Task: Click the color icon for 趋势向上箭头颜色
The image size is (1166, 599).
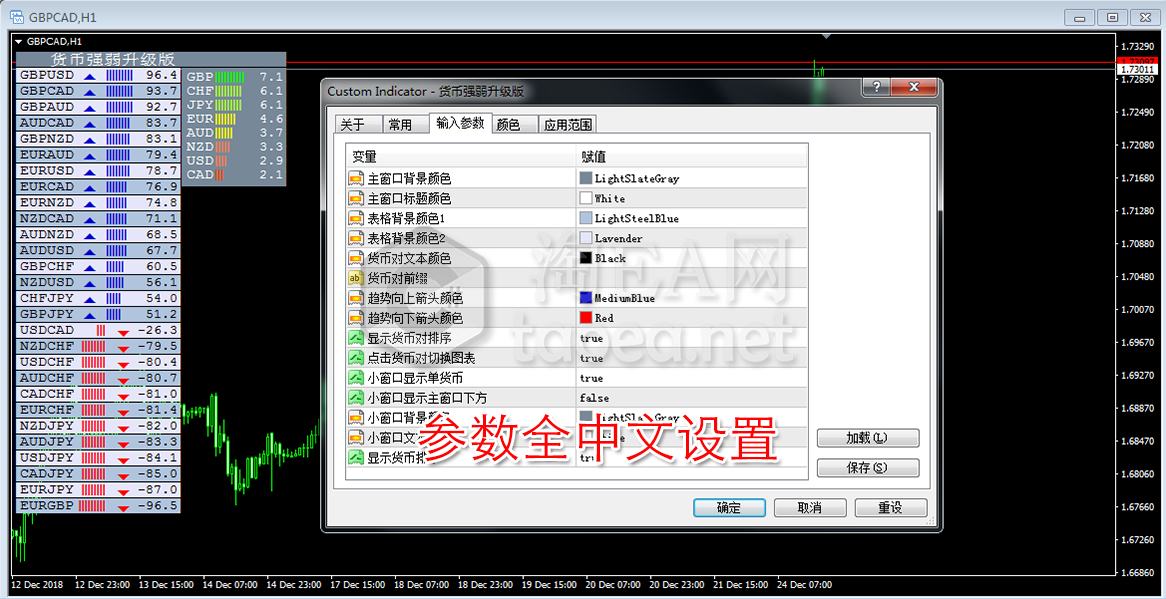Action: click(x=355, y=299)
